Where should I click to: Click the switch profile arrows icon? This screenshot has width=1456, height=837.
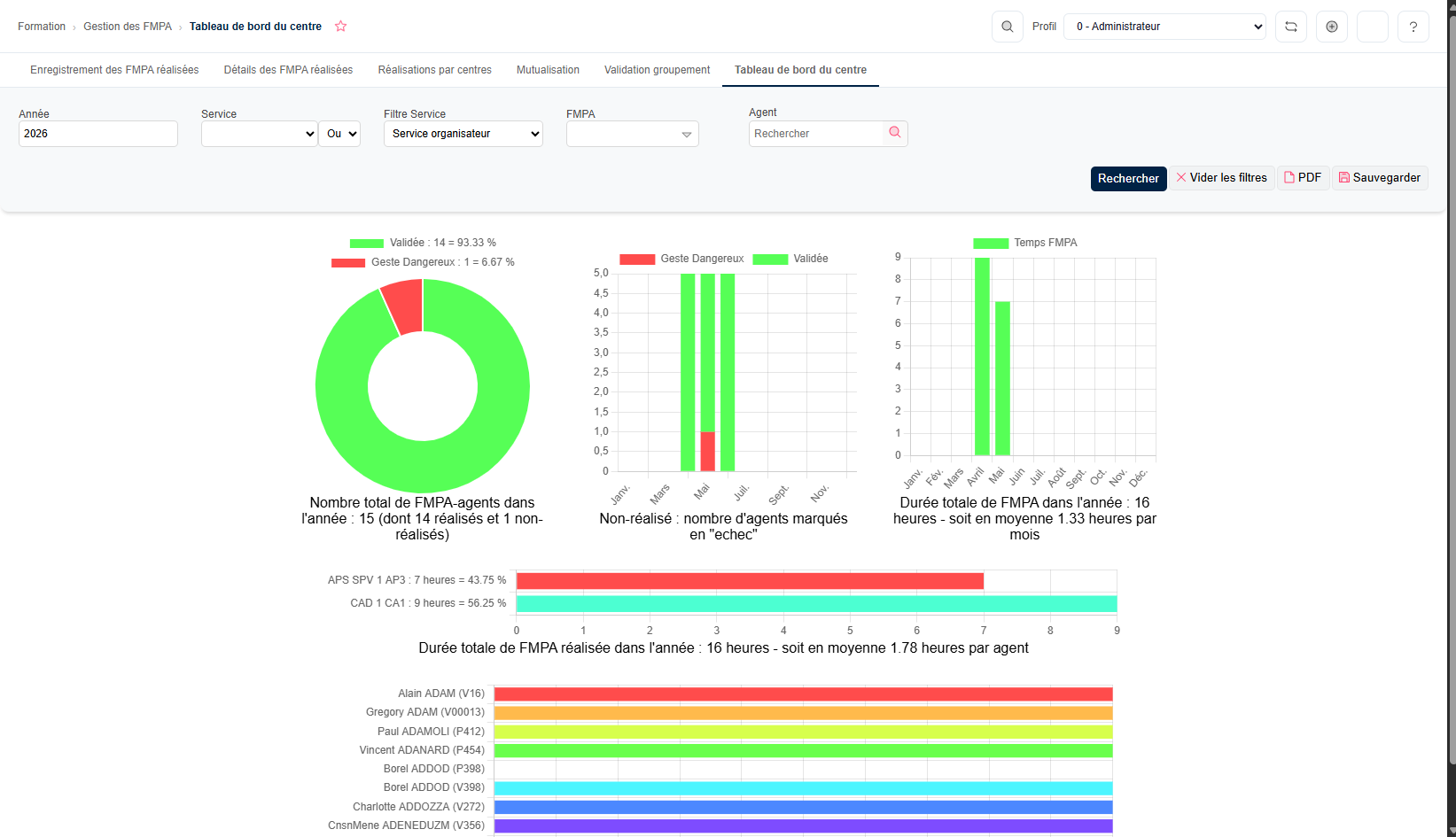1291,27
